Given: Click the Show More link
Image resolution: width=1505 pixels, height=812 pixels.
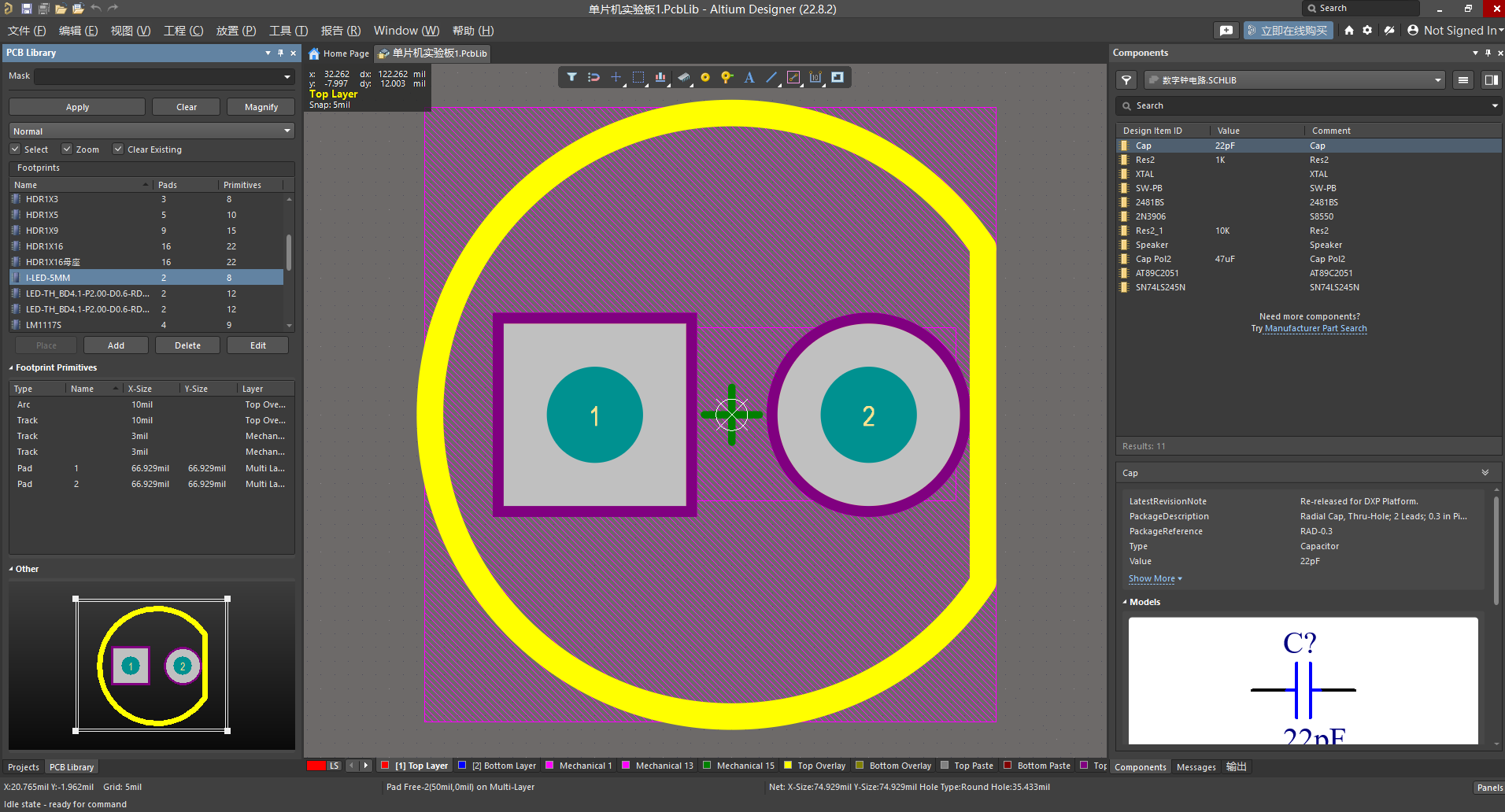Looking at the screenshot, I should pyautogui.click(x=1155, y=579).
